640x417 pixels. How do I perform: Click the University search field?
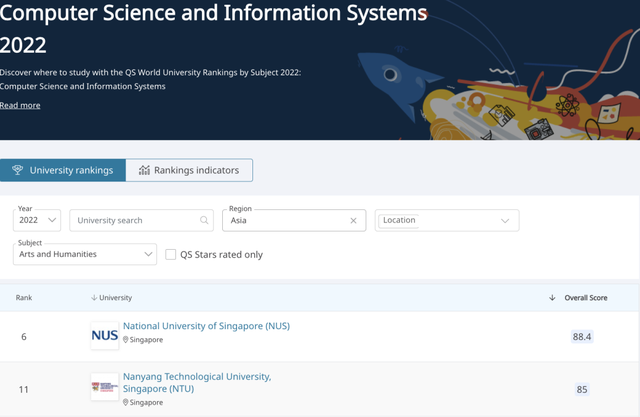coord(141,220)
